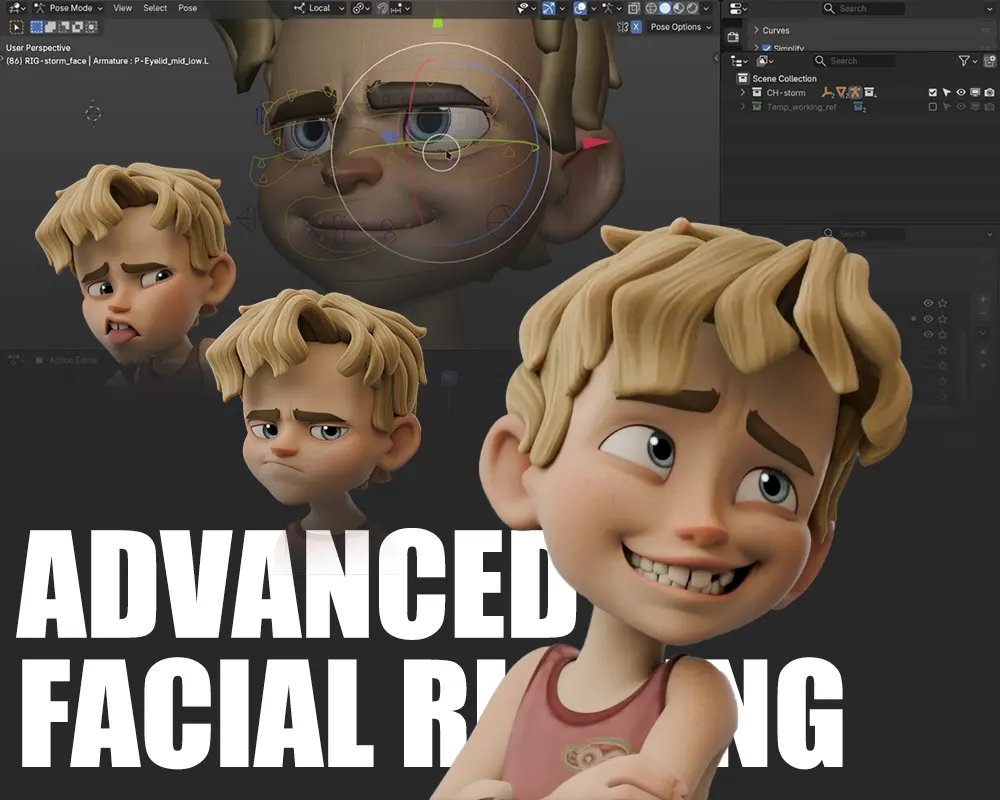Toggle the Simplify checkbox

(x=767, y=48)
